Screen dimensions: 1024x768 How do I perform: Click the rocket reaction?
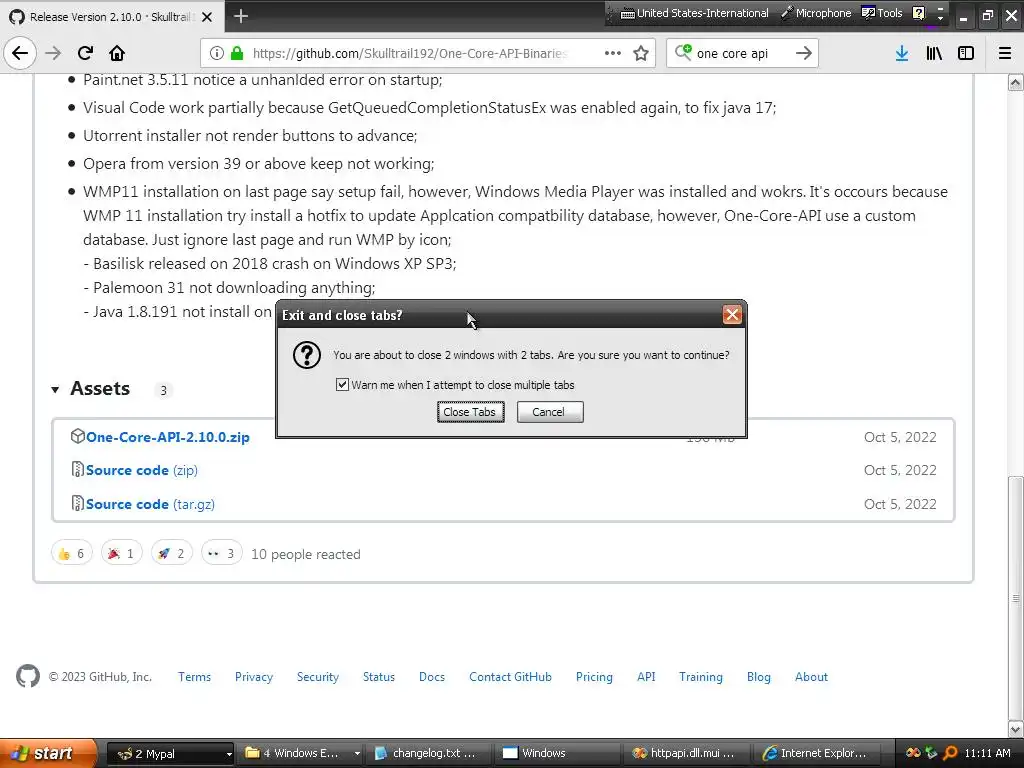(172, 554)
